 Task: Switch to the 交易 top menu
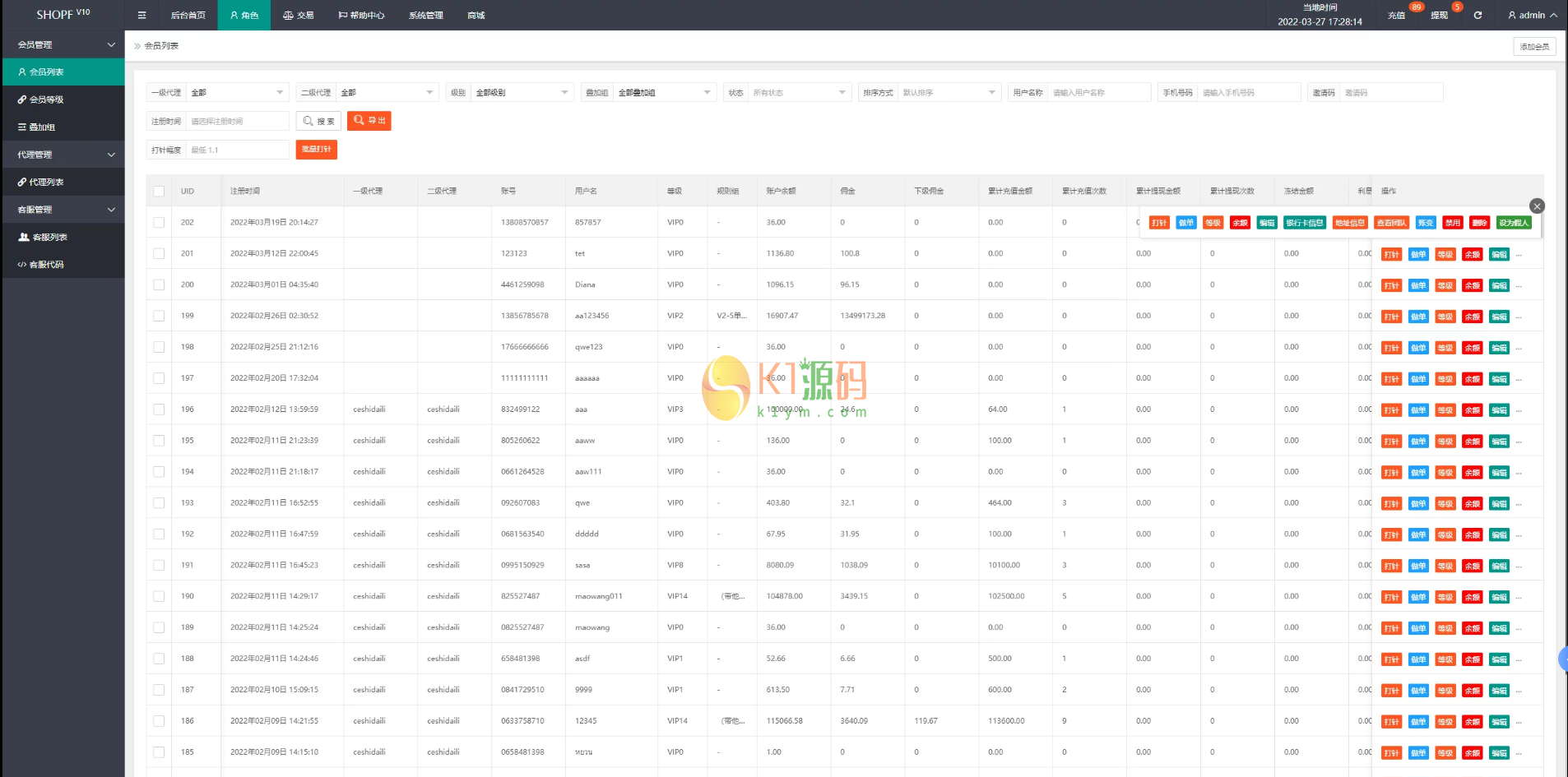click(299, 16)
